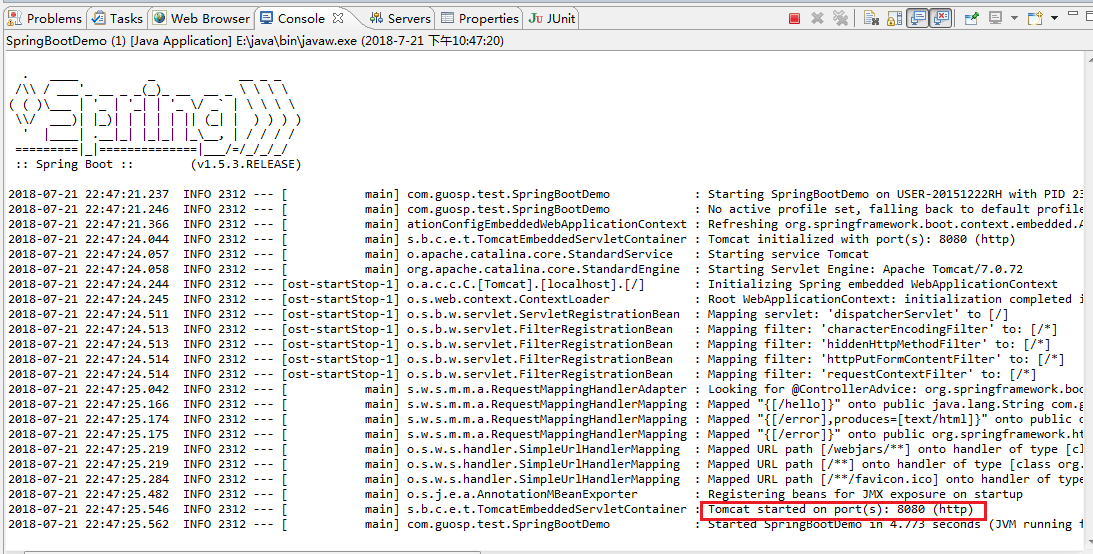Open the Properties tab
Image resolution: width=1093 pixels, height=554 pixels.
[x=481, y=19]
